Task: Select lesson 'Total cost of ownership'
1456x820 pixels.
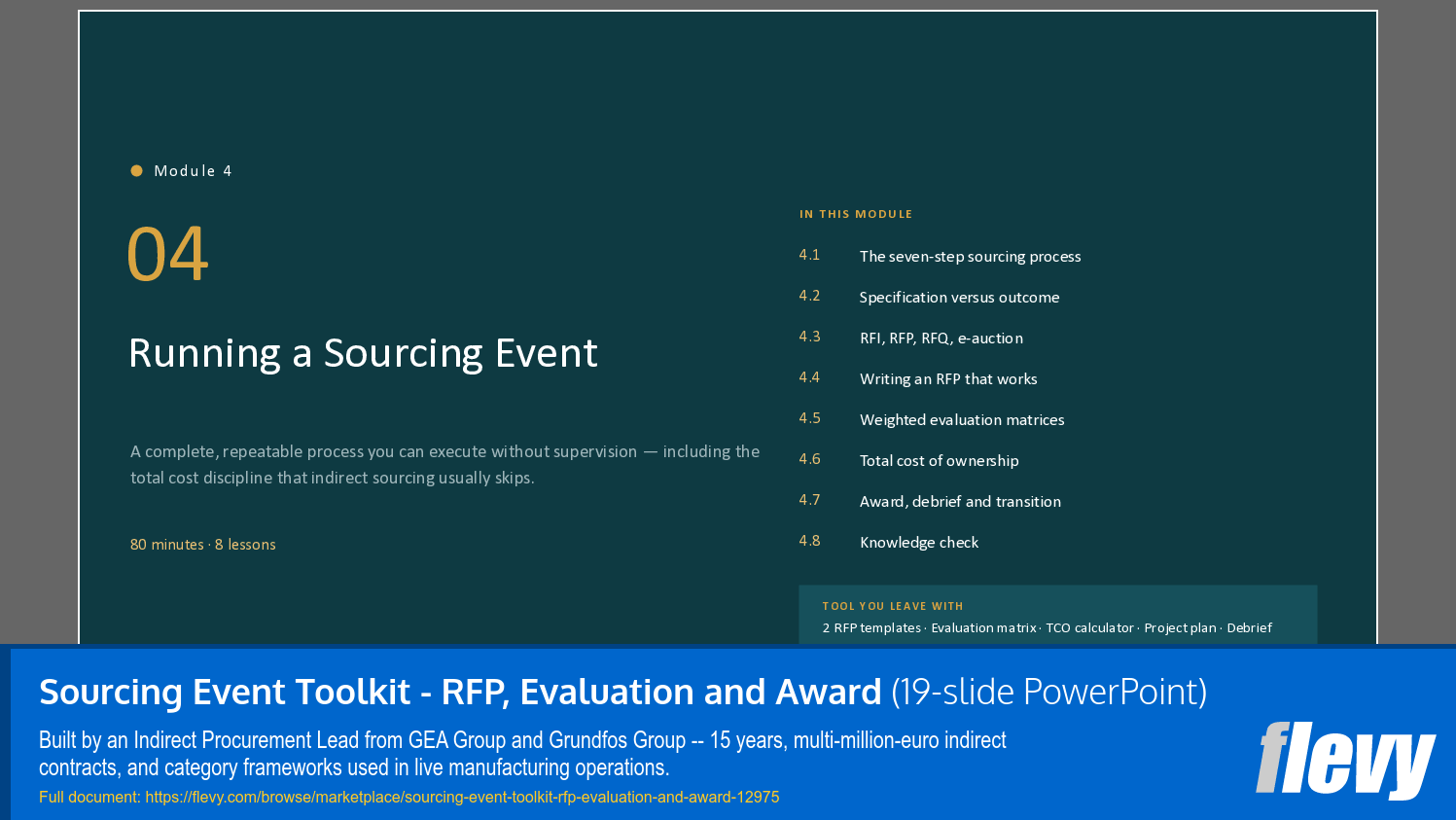Action: (940, 461)
